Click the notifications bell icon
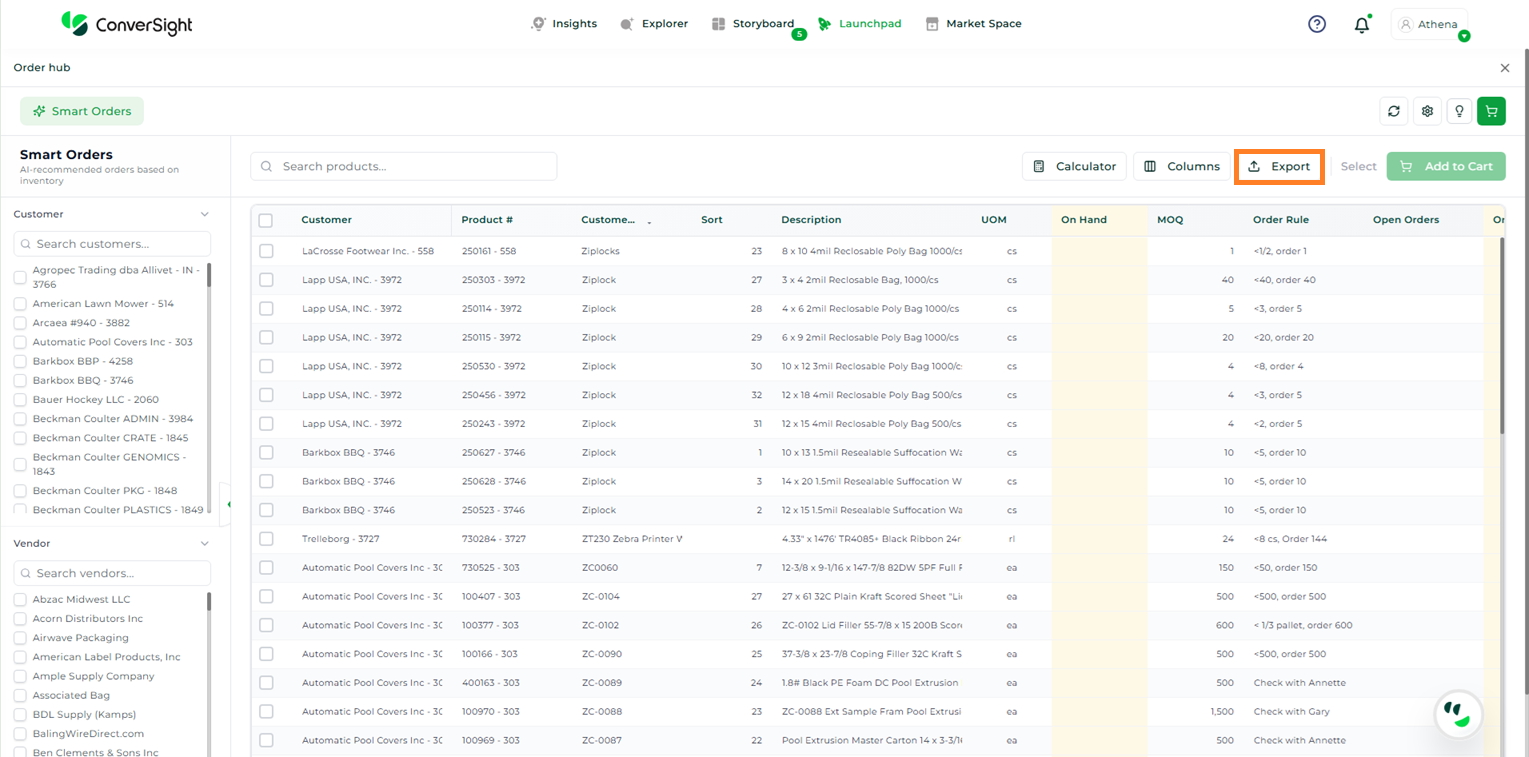Screen dimensions: 1529x757 coord(1361,25)
